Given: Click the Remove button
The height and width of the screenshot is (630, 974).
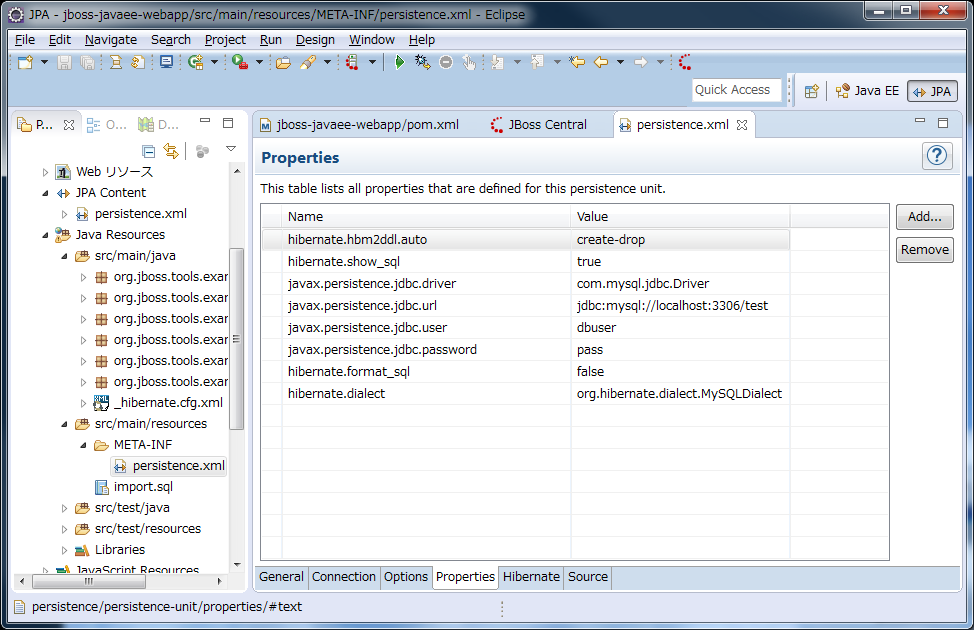Looking at the screenshot, I should (x=924, y=250).
